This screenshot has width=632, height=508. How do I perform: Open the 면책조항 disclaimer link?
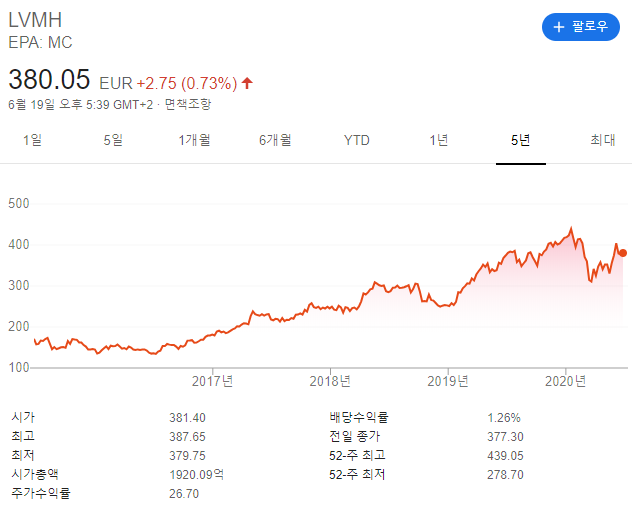pos(188,104)
